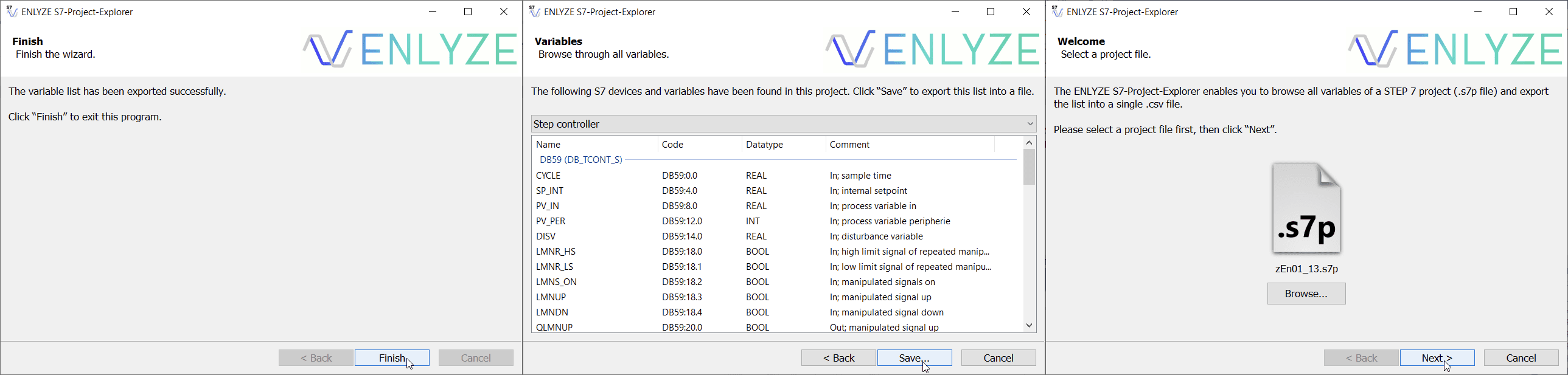Click Save... in the Variables window

coord(915,358)
